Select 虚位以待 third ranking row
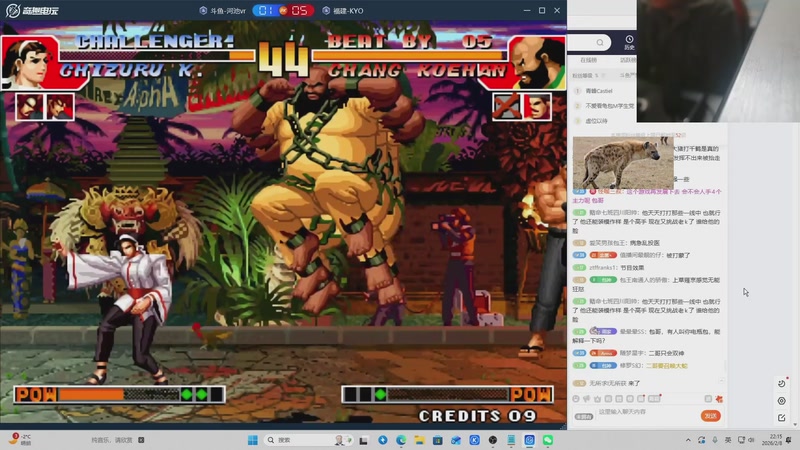The width and height of the screenshot is (800, 450). [x=596, y=121]
